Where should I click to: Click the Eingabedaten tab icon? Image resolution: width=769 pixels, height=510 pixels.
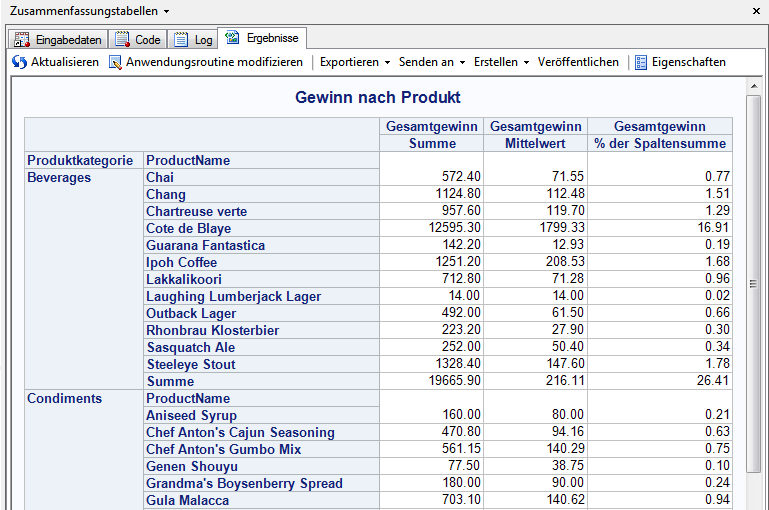pyautogui.click(x=22, y=39)
